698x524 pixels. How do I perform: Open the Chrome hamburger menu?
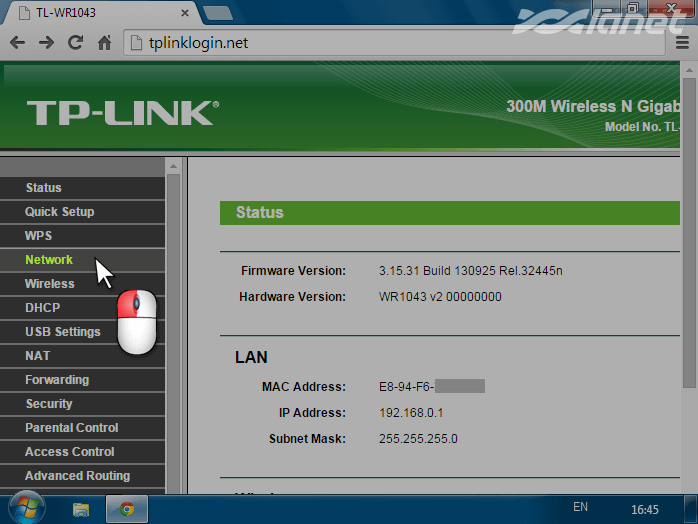click(683, 43)
